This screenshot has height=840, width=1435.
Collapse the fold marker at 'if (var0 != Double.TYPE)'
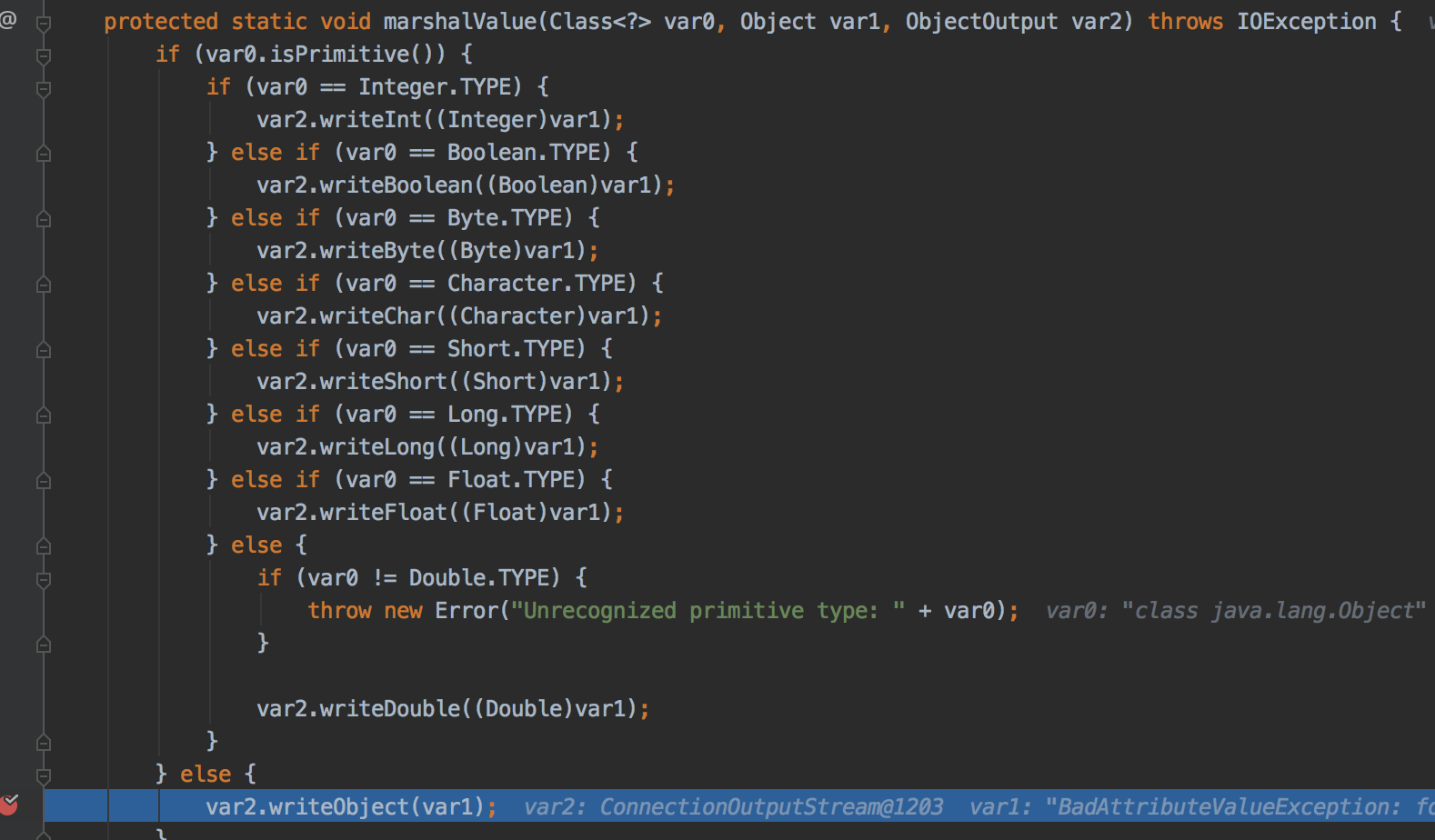click(x=43, y=580)
